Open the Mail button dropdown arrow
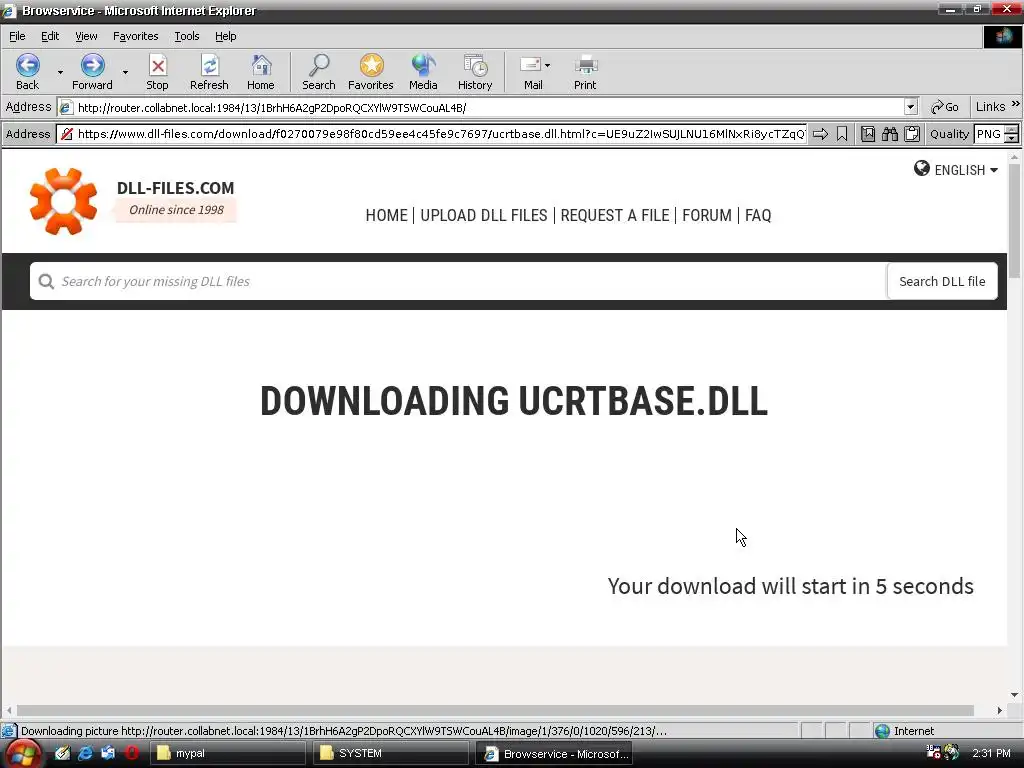 coord(547,65)
